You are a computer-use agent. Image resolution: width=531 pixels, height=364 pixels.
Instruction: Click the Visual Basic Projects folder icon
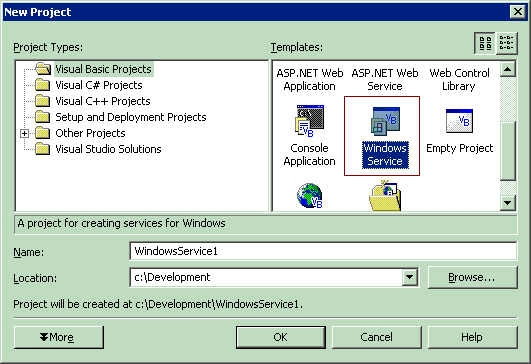click(43, 69)
